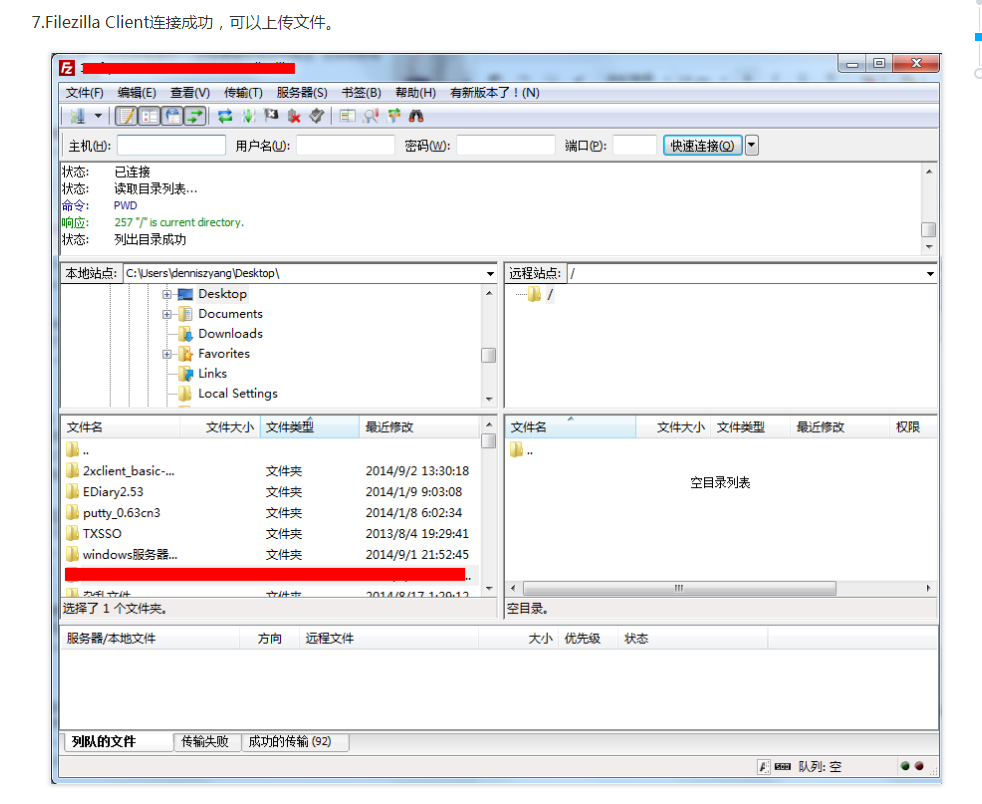
Task: Open the Site Manager icon
Action: pyautogui.click(x=78, y=116)
